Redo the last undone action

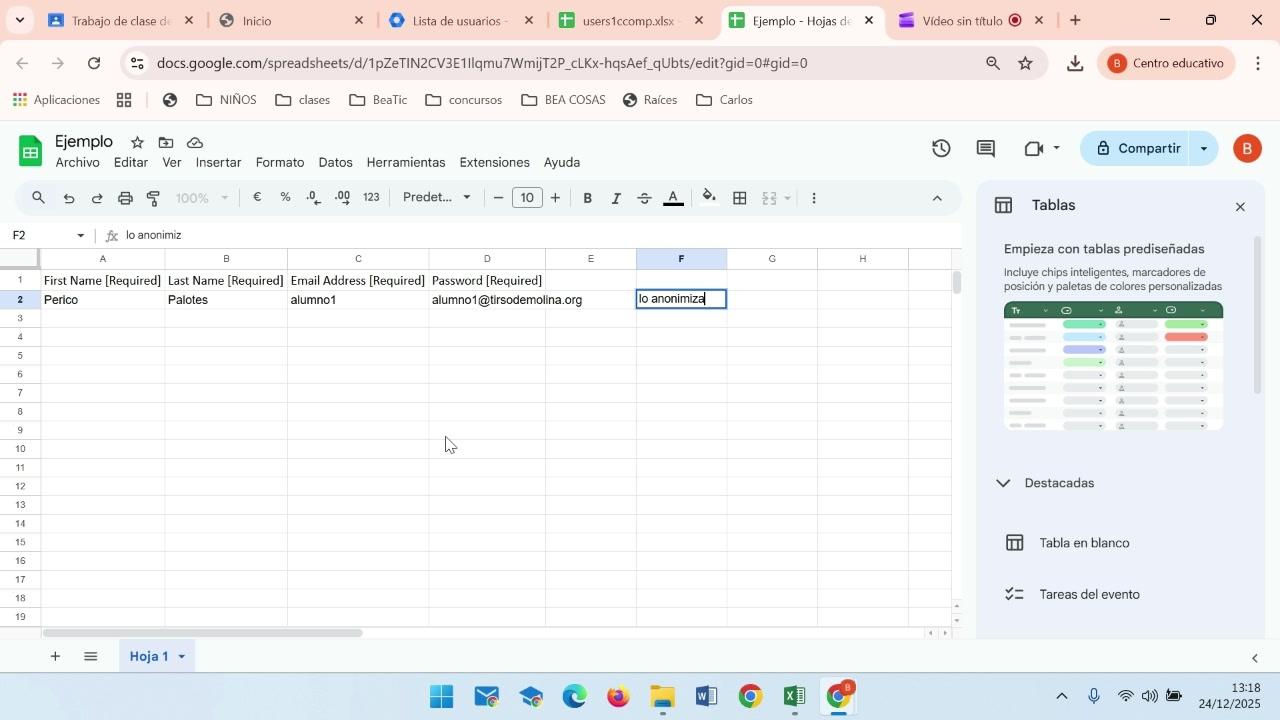[x=97, y=198]
